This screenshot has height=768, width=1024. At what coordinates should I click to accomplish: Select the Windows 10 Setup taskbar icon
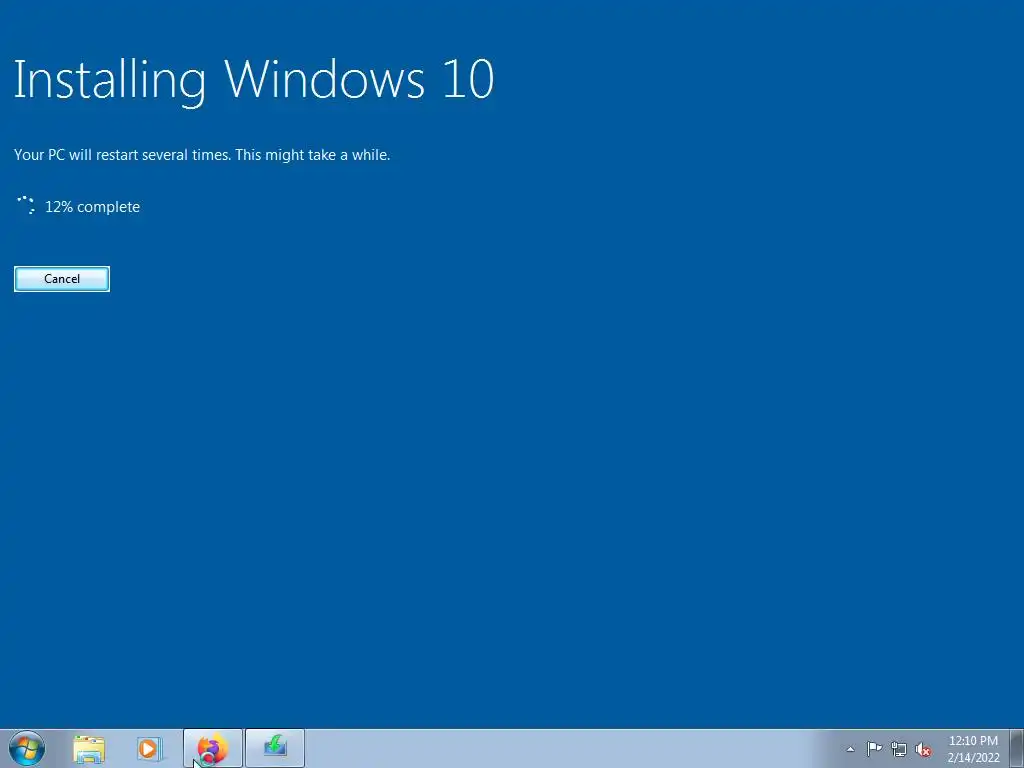coord(275,748)
